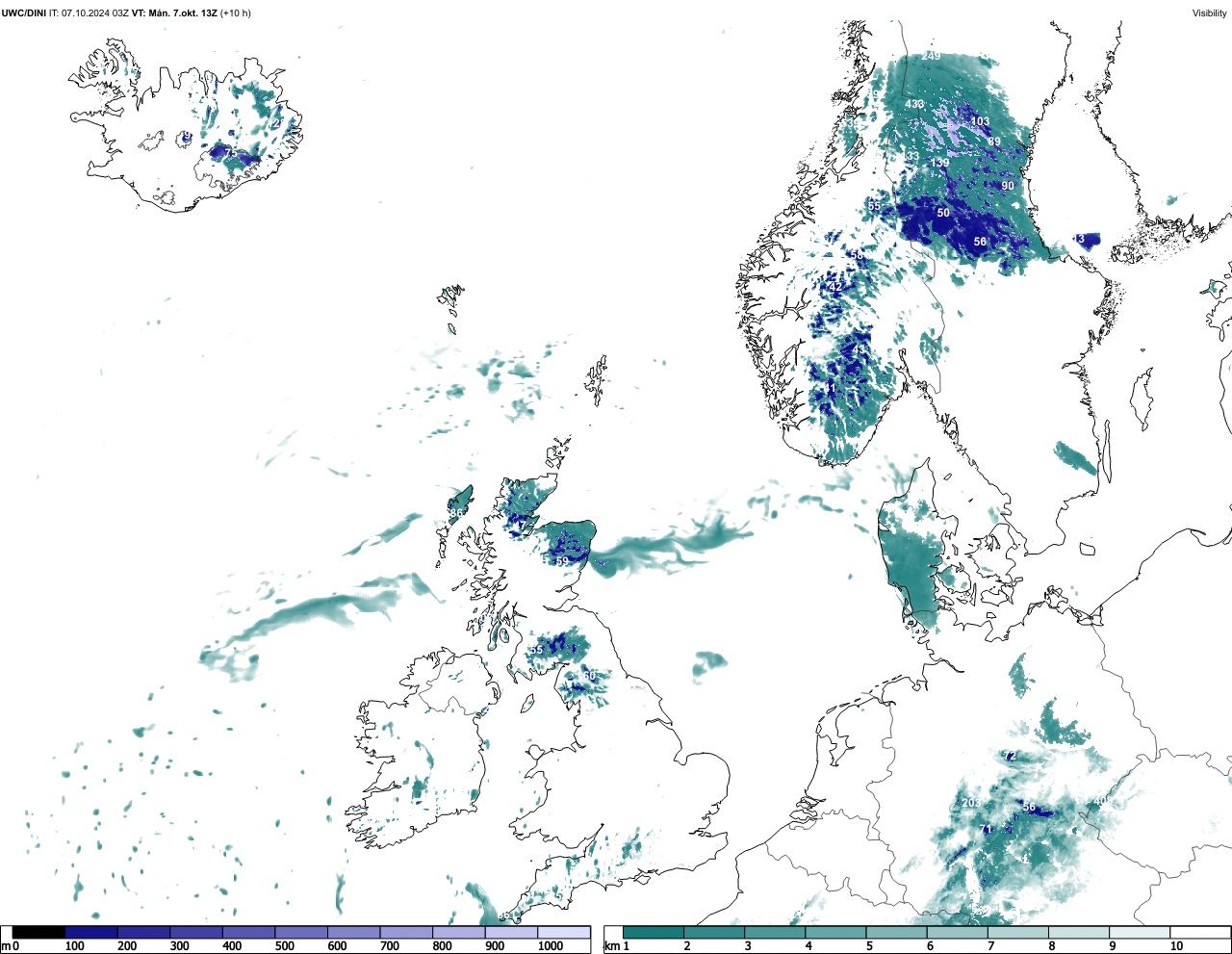Viewport: 1232px width, 954px height.
Task: Click the '203' value over Germany
Action: 971,803
